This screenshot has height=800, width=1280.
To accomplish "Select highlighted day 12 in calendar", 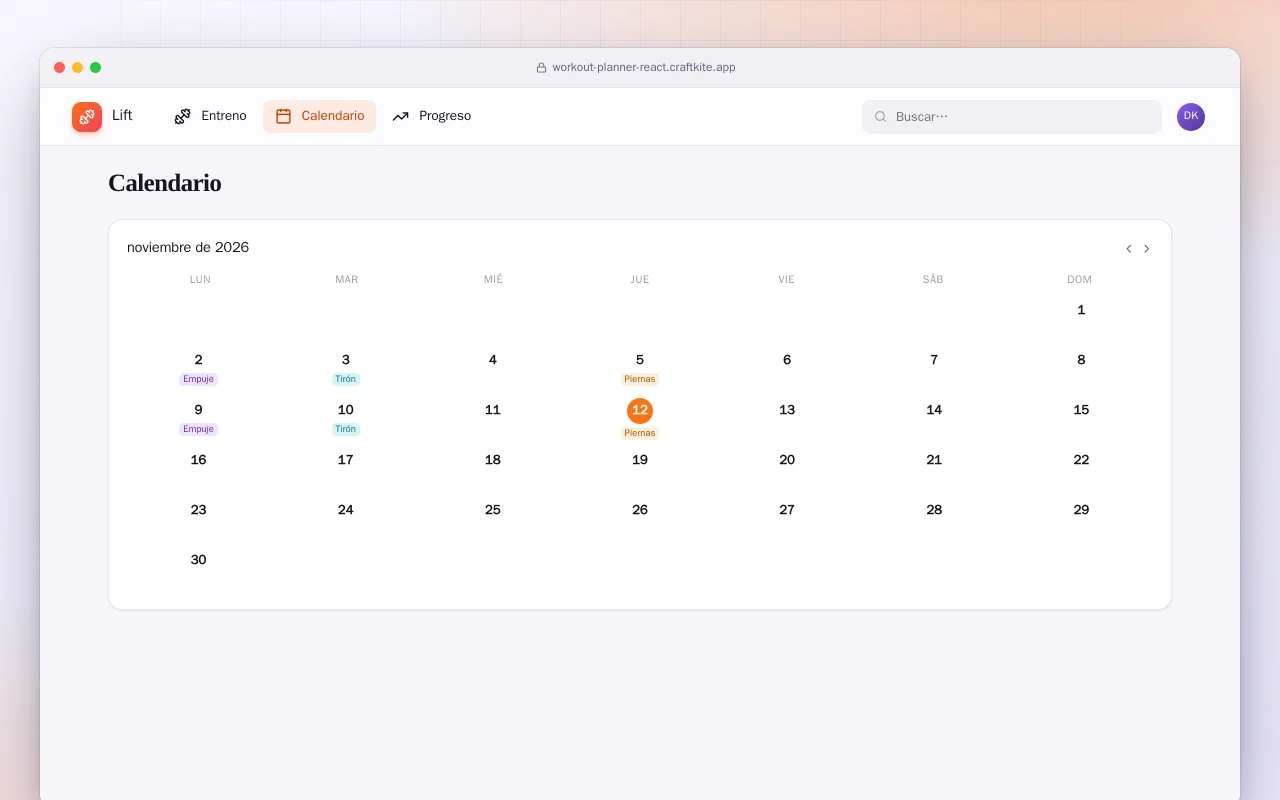I will [x=640, y=410].
